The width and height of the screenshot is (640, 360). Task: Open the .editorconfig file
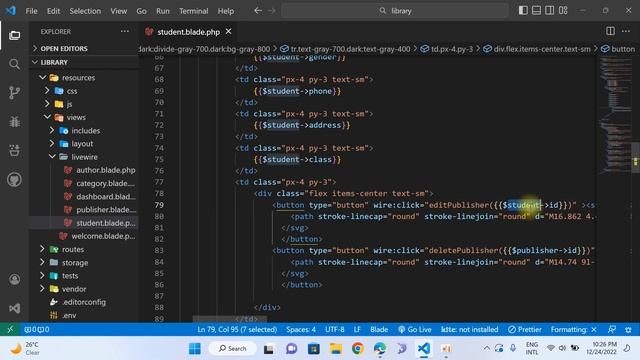(84, 302)
